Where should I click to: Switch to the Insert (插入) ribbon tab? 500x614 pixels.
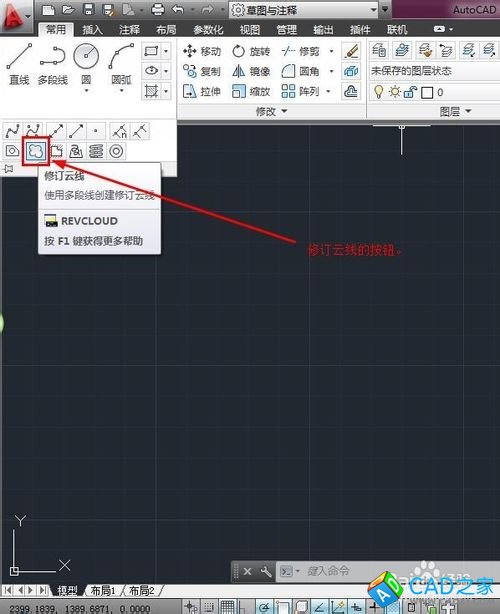pyautogui.click(x=92, y=30)
